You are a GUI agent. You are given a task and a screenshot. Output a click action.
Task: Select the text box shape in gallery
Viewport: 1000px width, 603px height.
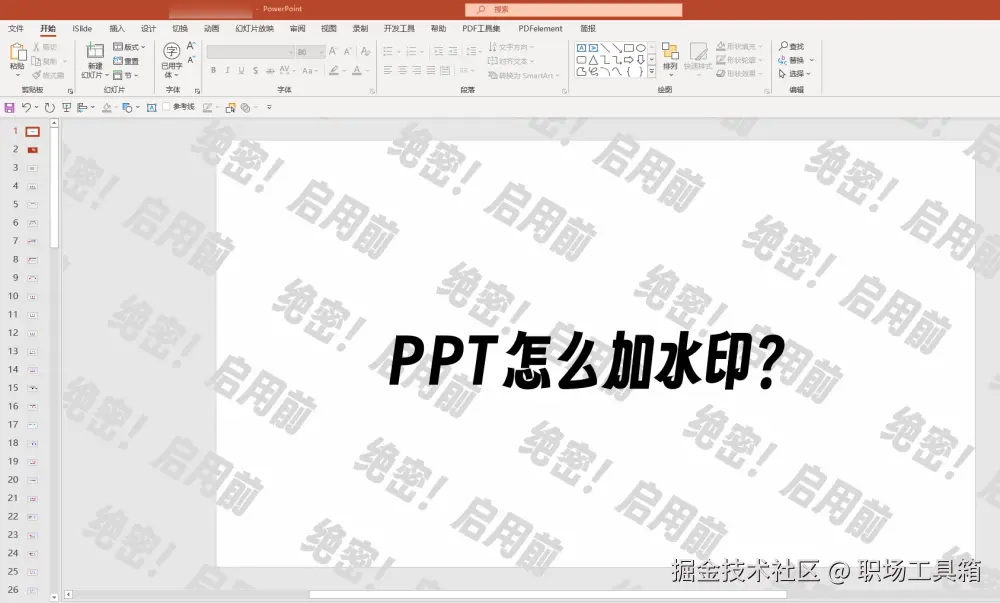(x=581, y=48)
